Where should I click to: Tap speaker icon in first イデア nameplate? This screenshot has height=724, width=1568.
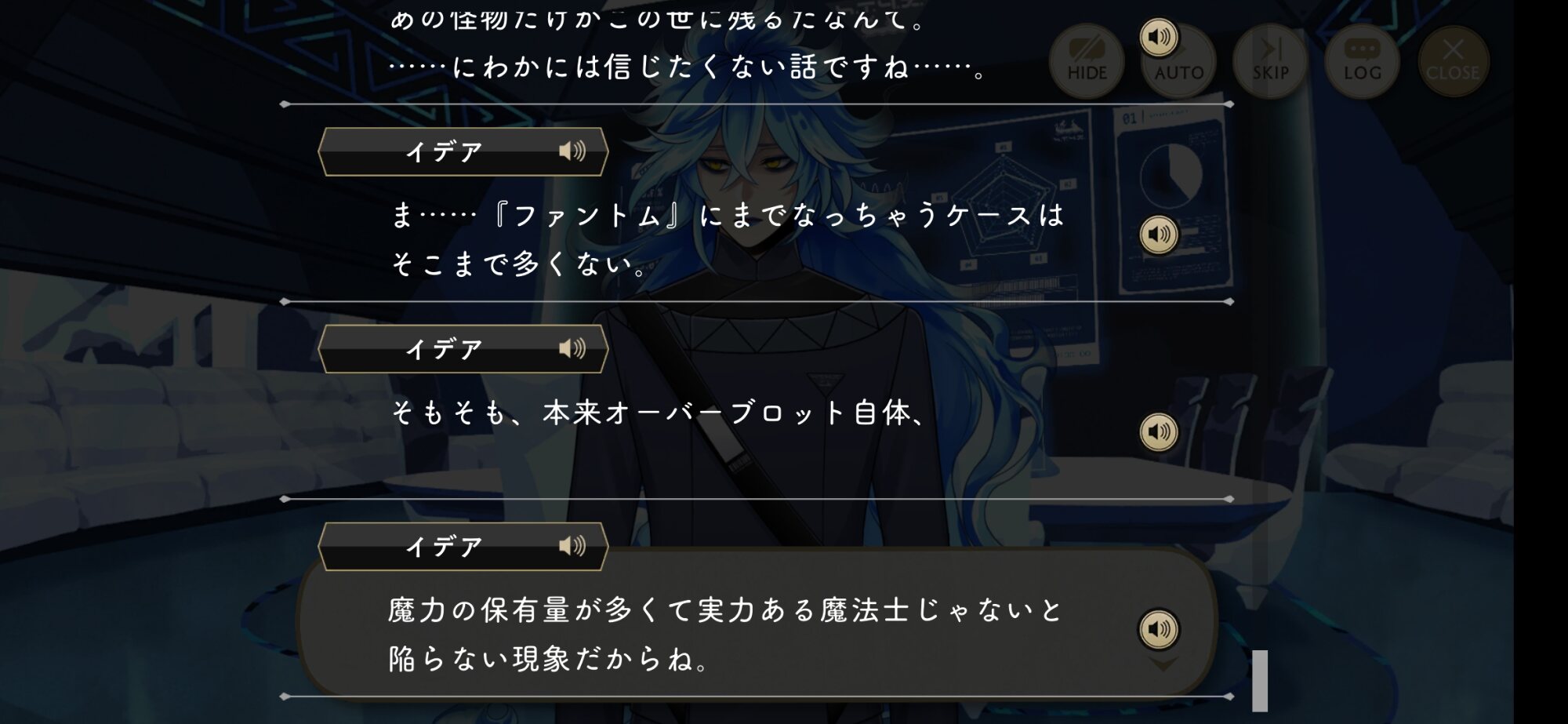[572, 151]
